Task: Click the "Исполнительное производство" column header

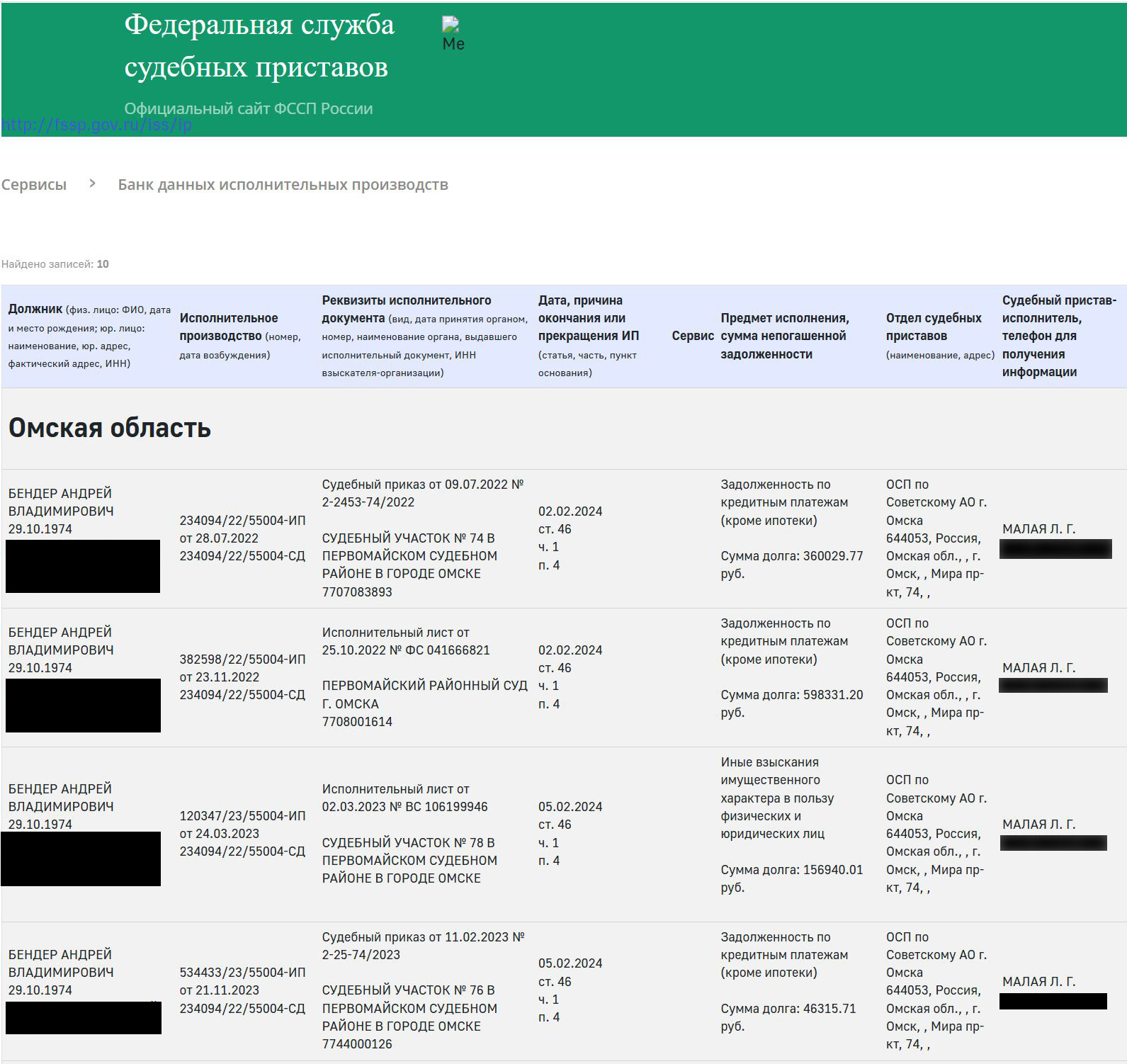Action: coord(241,336)
